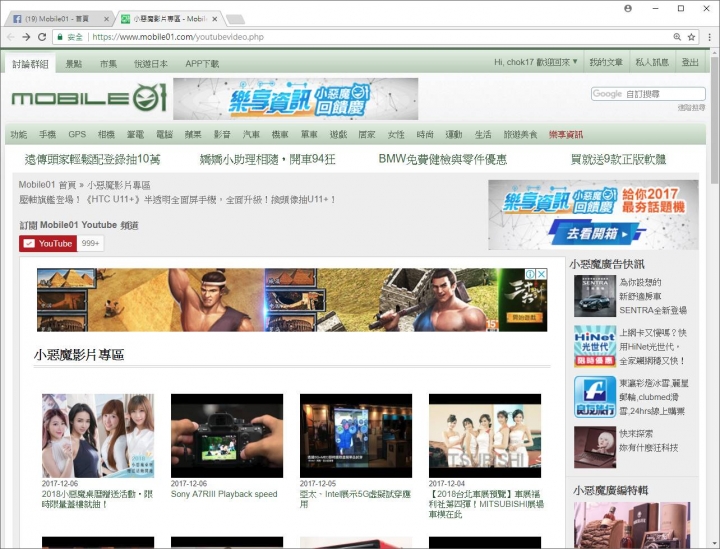Close the Facebook Mobile01 tab
The width and height of the screenshot is (720, 549).
click(x=106, y=19)
